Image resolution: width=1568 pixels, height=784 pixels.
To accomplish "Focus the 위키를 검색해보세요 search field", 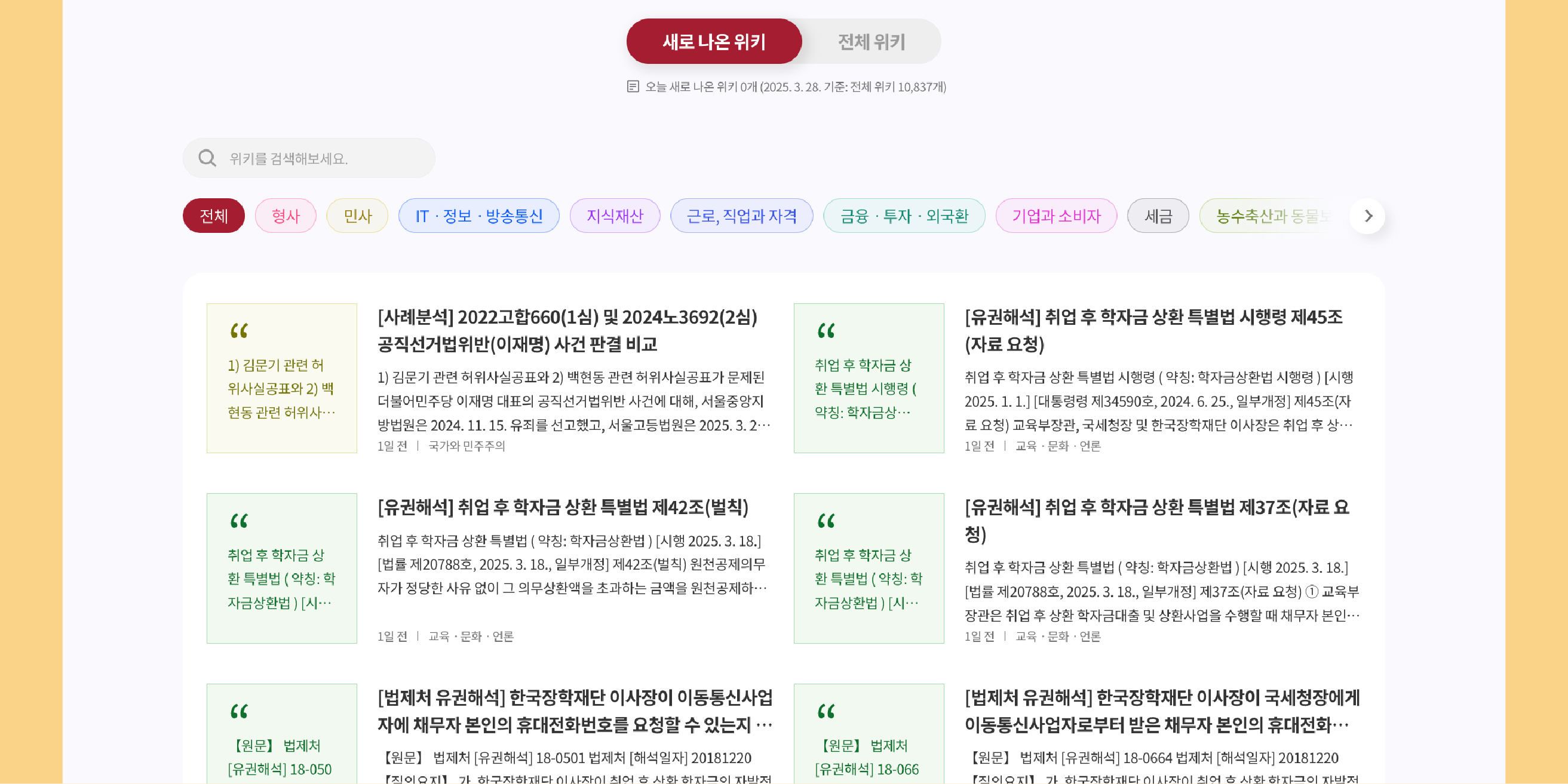I will click(309, 158).
